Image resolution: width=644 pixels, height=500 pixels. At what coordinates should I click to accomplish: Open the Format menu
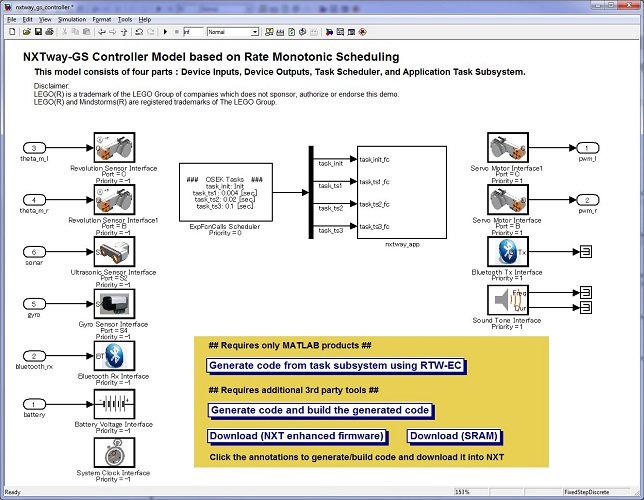click(x=101, y=19)
